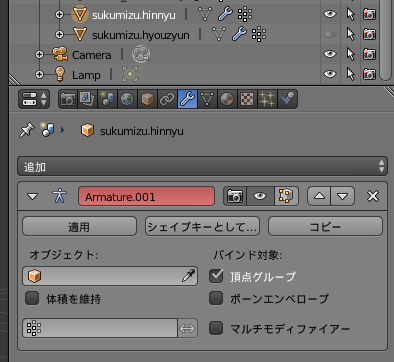Select sukumizu.hinnyu in the outliner

(x=134, y=15)
